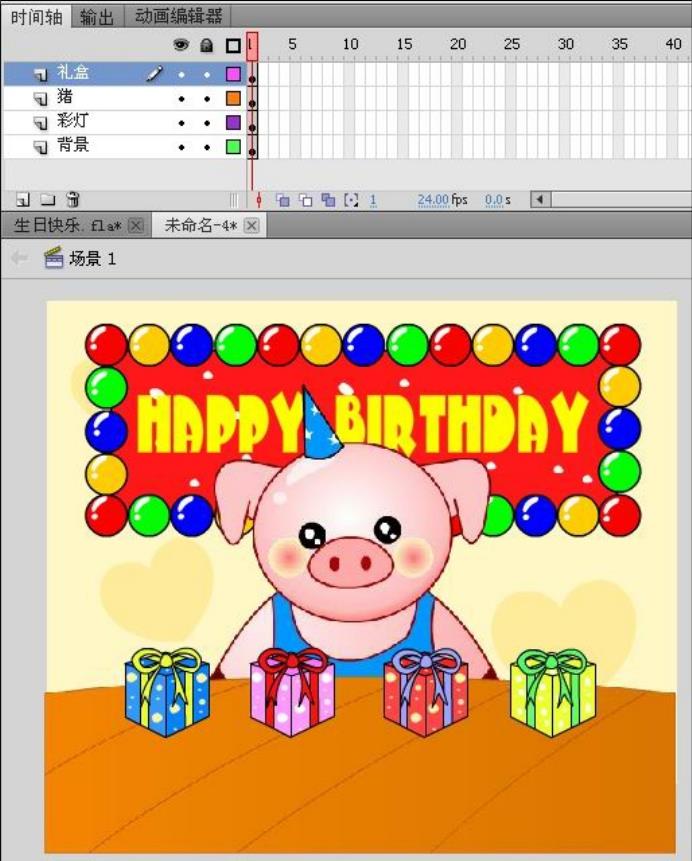Close the 未命名-4 document tab
This screenshot has height=861, width=692.
252,226
